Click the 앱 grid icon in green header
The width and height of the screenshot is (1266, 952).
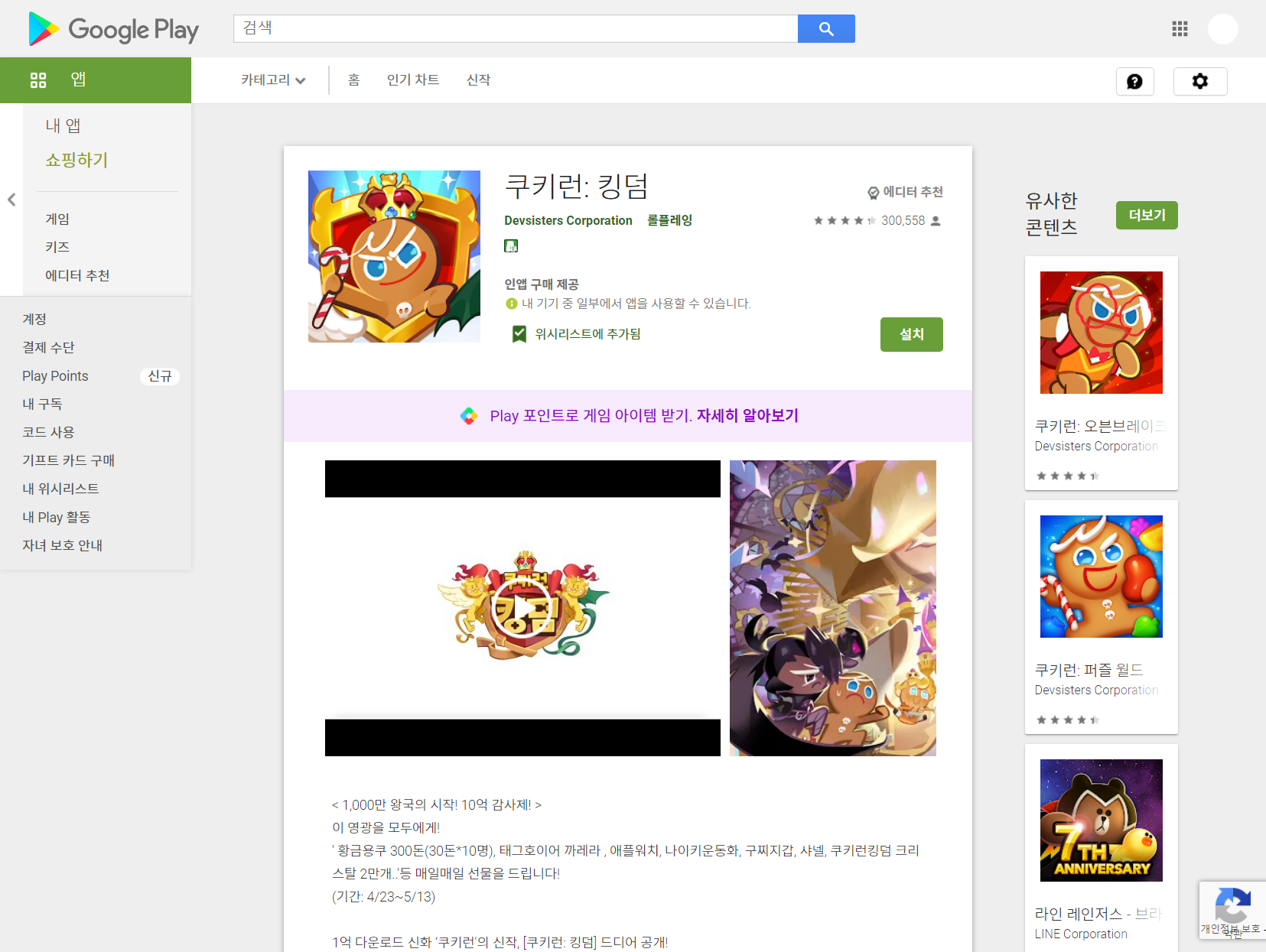[x=38, y=80]
